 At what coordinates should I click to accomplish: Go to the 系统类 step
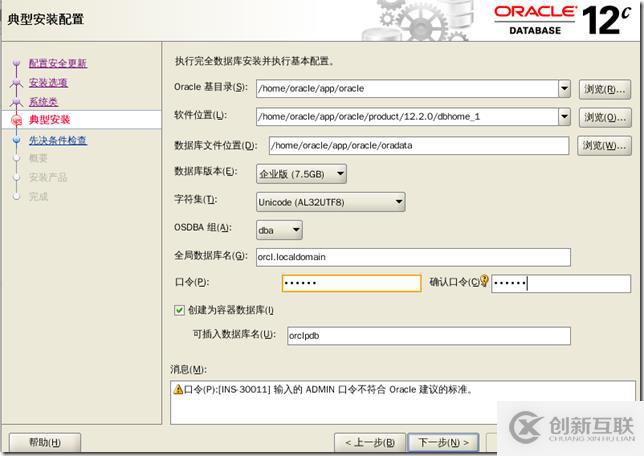click(43, 101)
